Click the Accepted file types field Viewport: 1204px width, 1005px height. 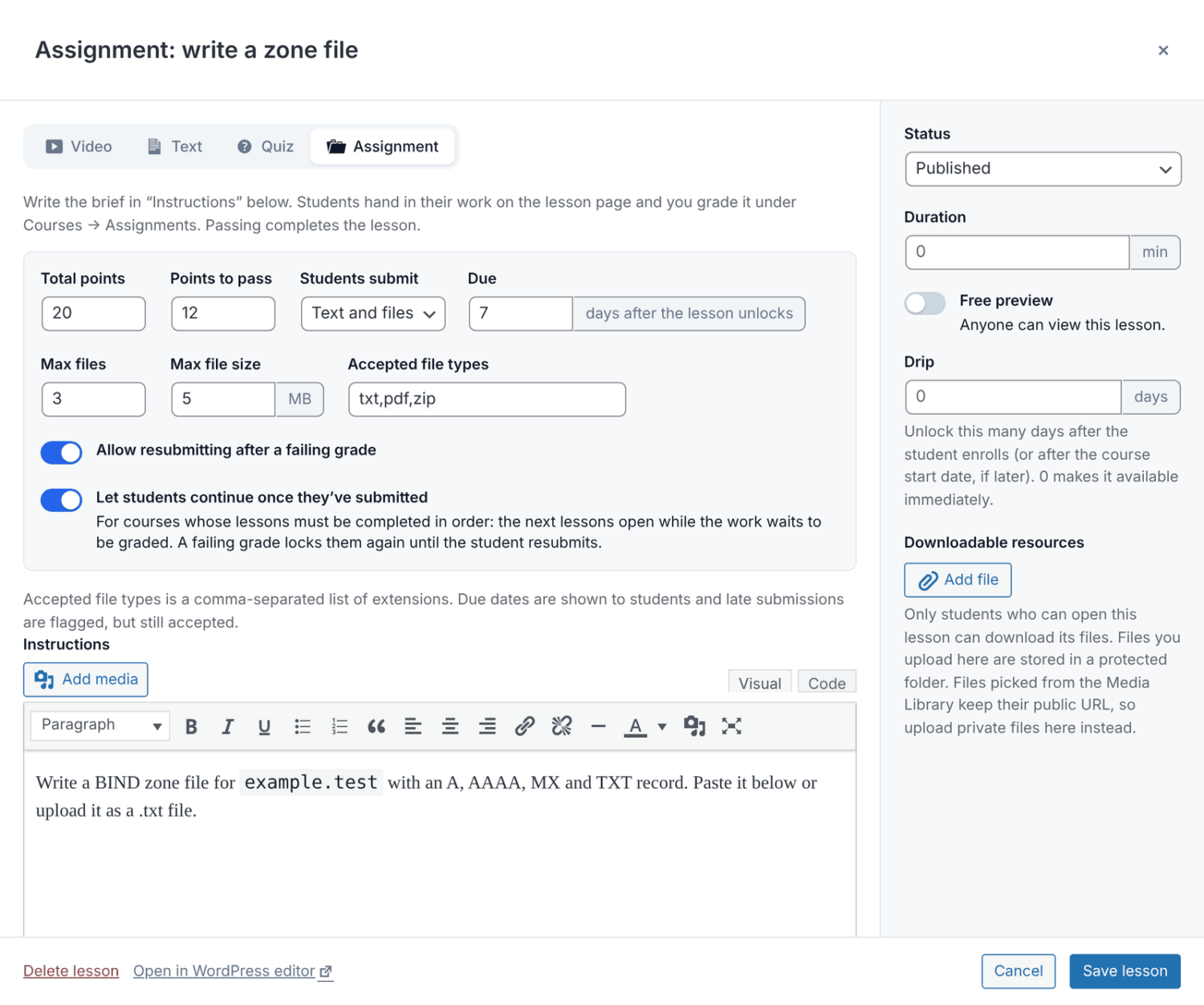pyautogui.click(x=486, y=399)
